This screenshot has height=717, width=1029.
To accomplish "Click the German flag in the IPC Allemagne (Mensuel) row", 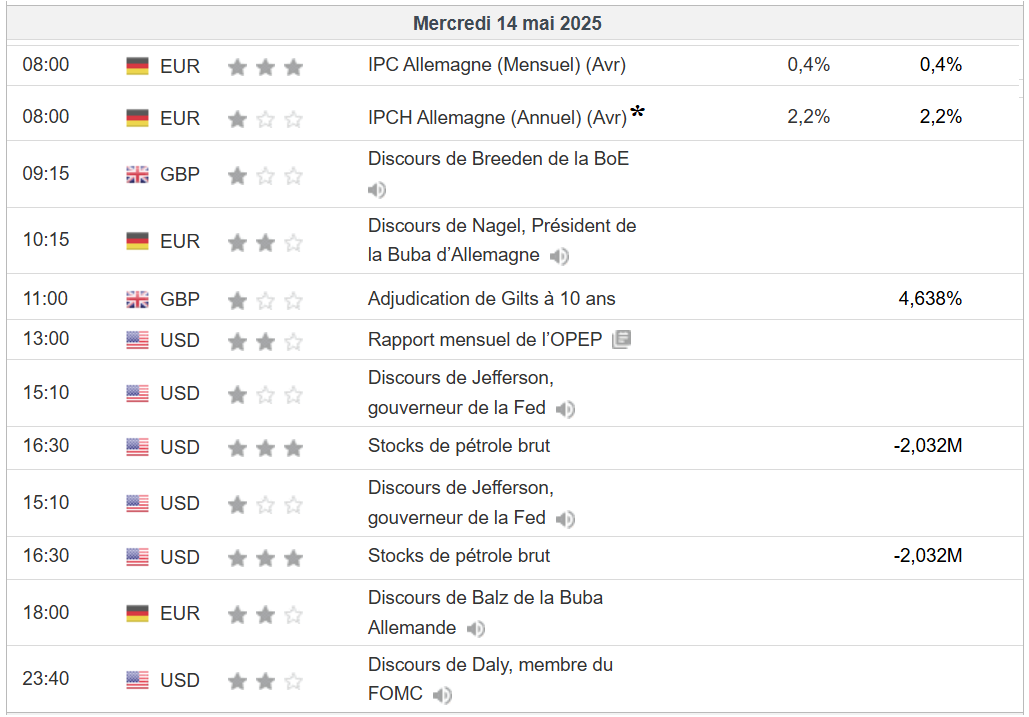I will pyautogui.click(x=137, y=66).
